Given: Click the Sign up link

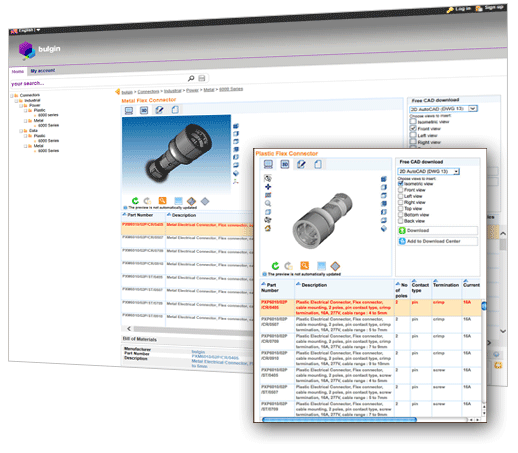Looking at the screenshot, I should [490, 8].
